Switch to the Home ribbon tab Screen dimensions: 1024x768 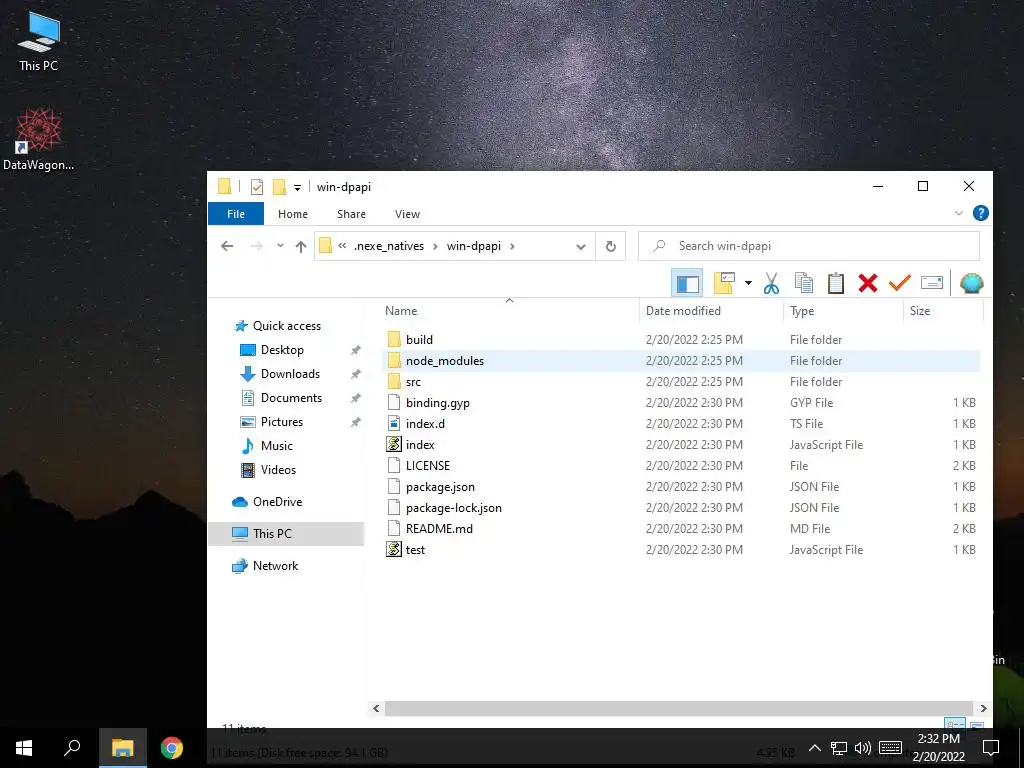[x=293, y=214]
